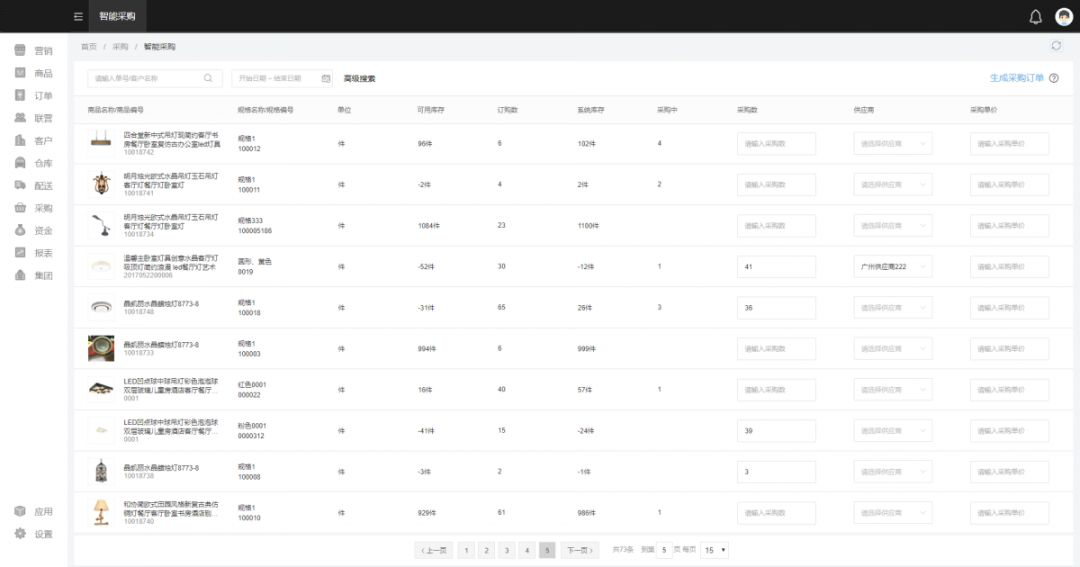Switch to the 智能采购 tab

pyautogui.click(x=118, y=17)
